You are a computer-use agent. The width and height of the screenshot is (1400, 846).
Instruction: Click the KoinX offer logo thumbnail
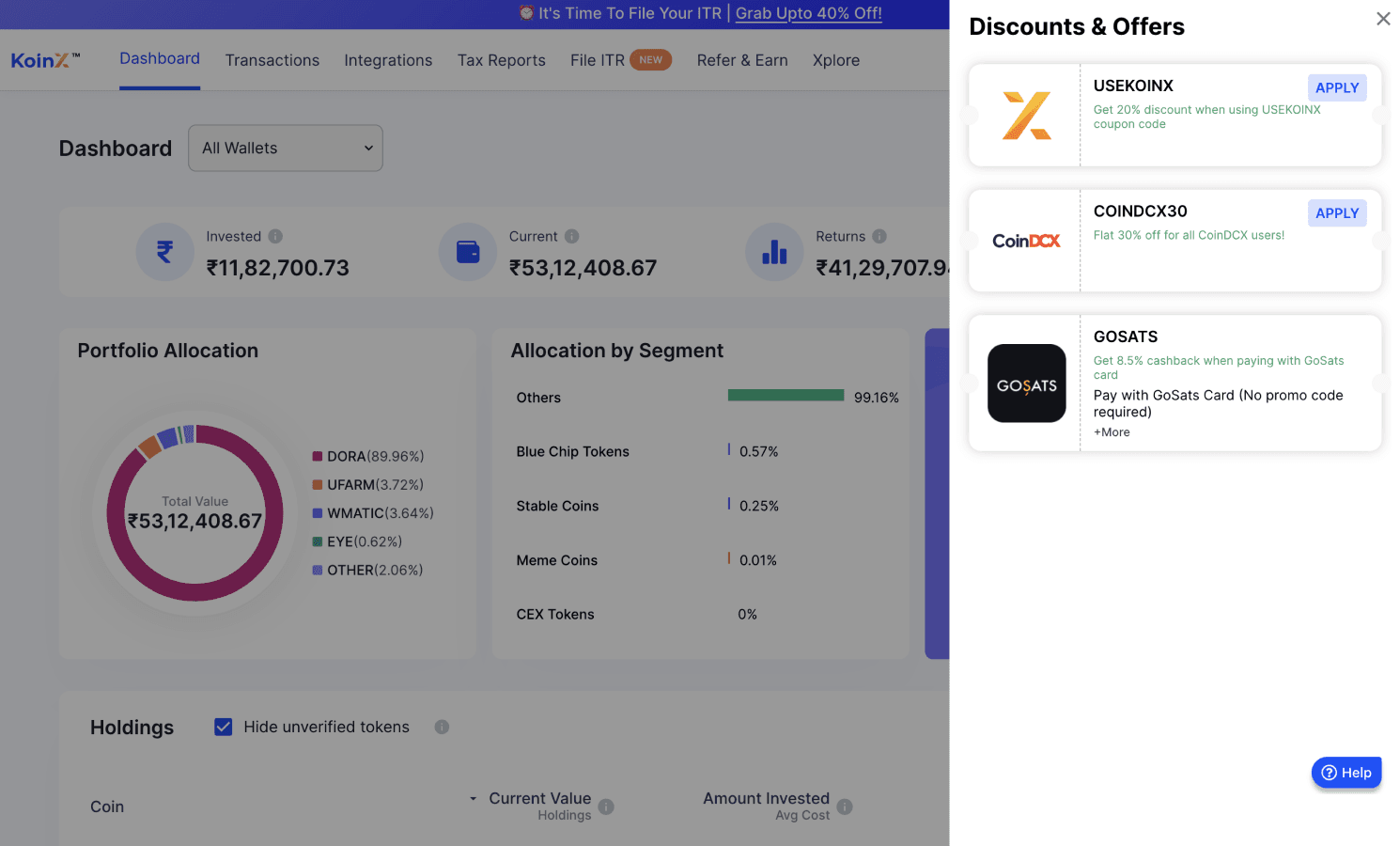1026,116
